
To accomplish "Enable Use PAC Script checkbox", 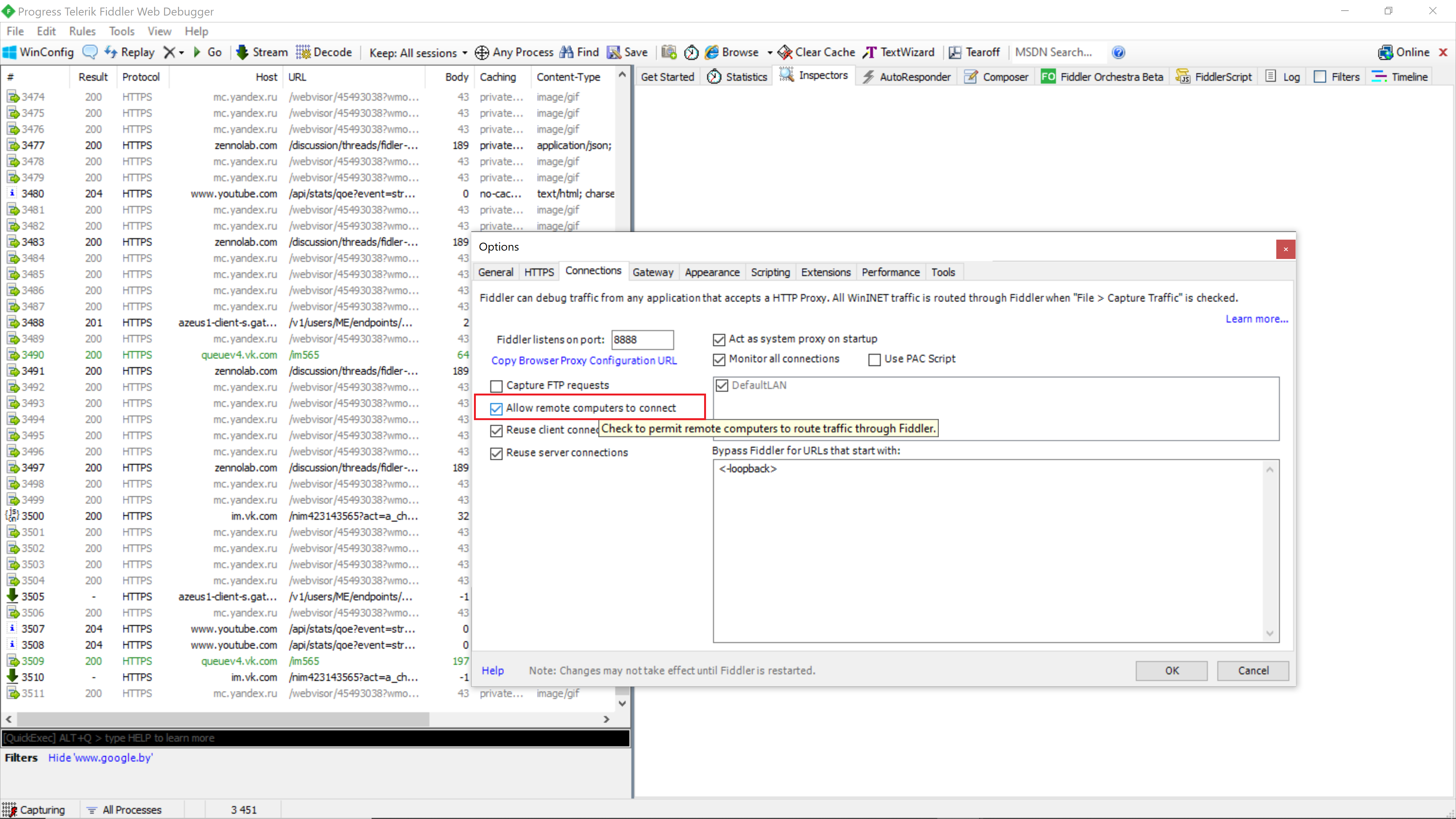I will pos(874,359).
